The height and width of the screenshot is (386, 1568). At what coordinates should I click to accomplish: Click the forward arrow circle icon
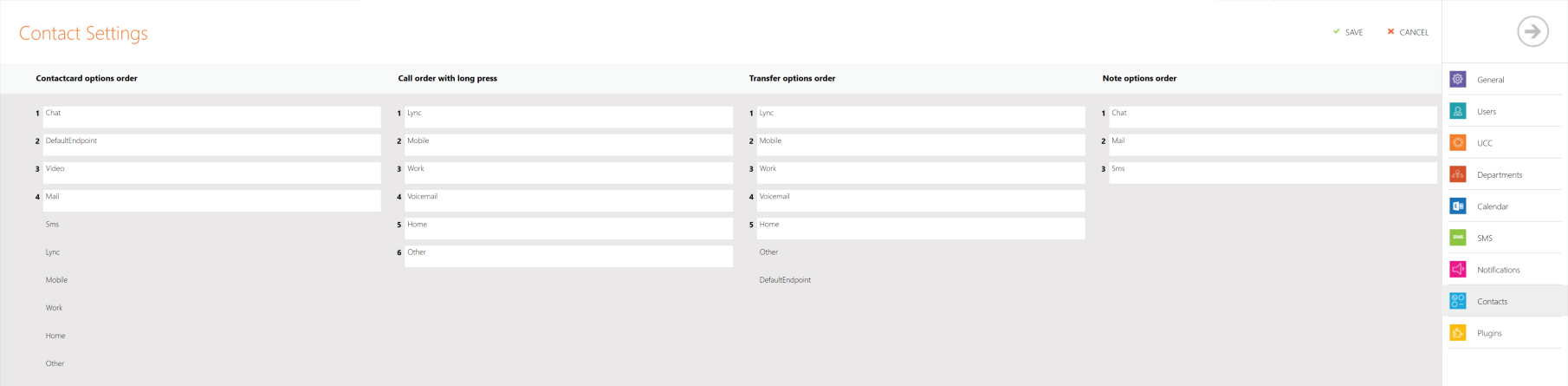(1532, 32)
